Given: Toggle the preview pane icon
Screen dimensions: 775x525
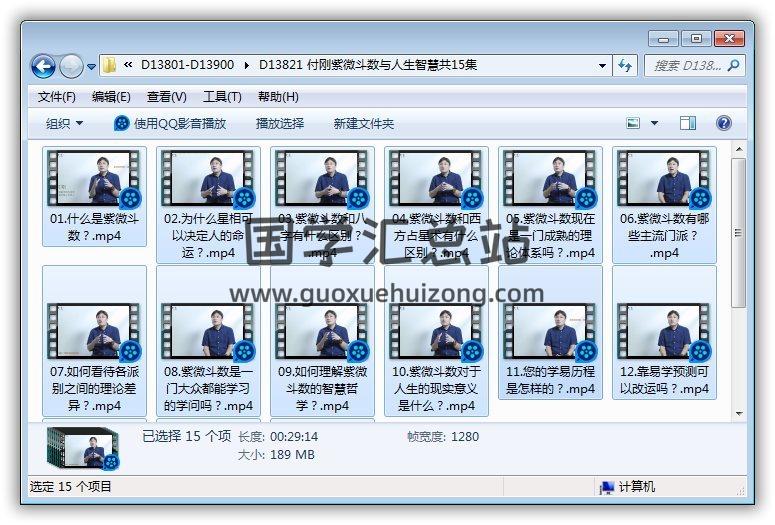Looking at the screenshot, I should point(688,123).
